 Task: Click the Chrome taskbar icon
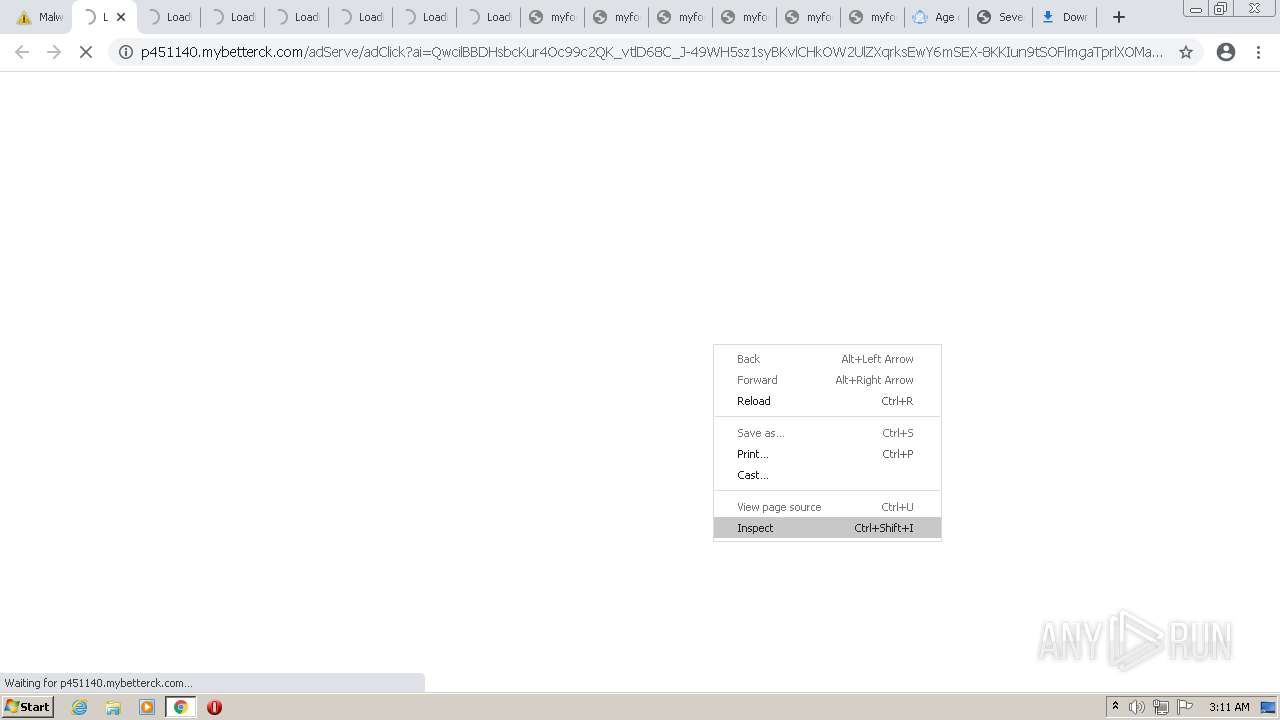pyautogui.click(x=181, y=707)
